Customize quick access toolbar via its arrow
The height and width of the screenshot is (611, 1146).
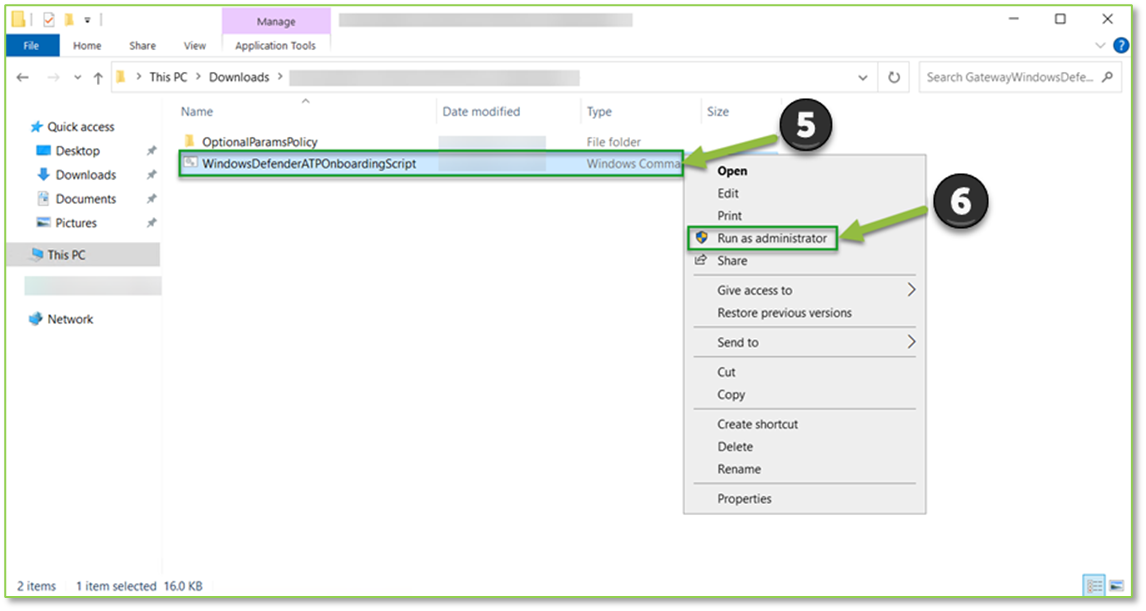pyautogui.click(x=86, y=18)
